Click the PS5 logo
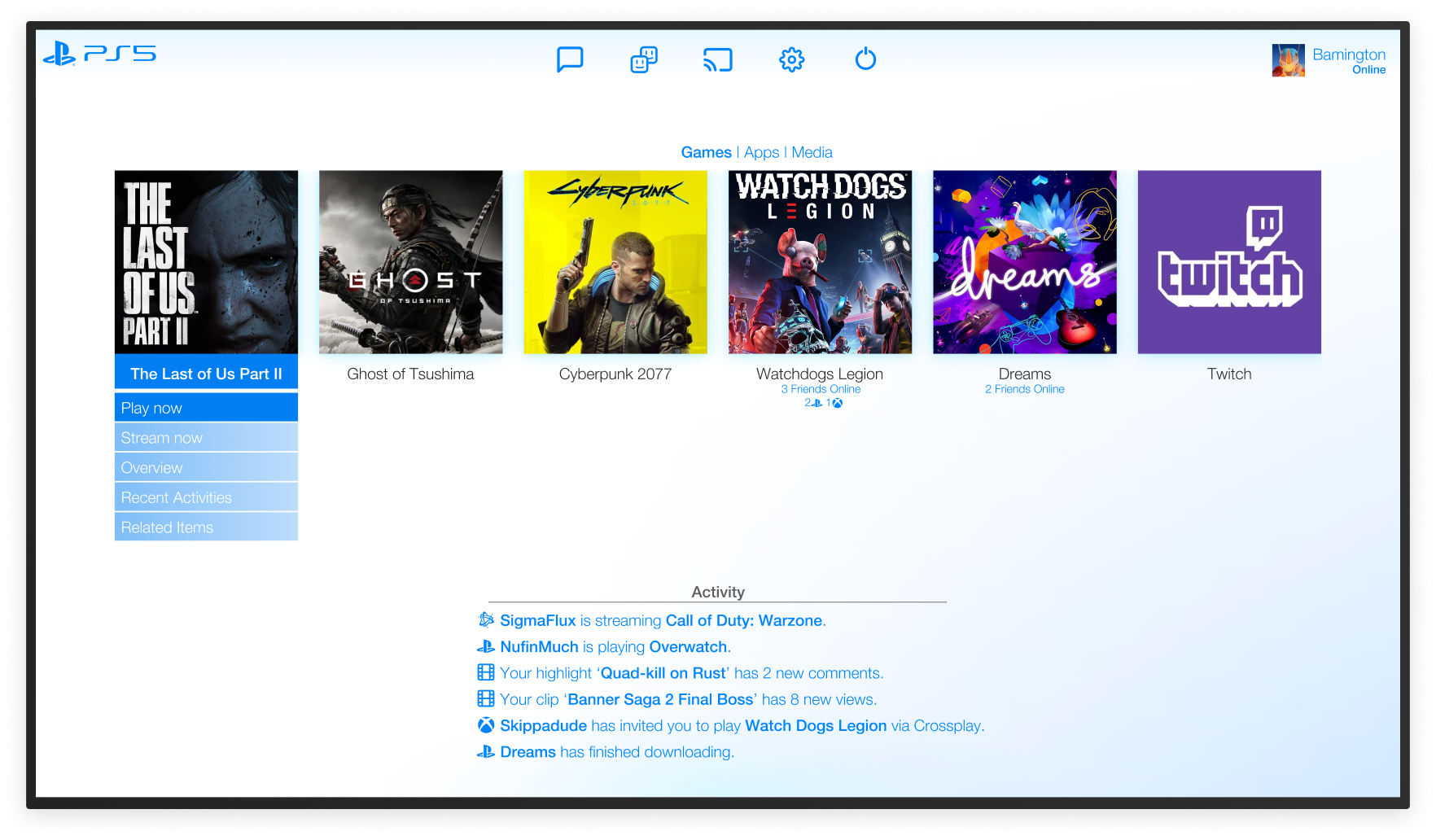The width and height of the screenshot is (1436, 840). tap(99, 54)
